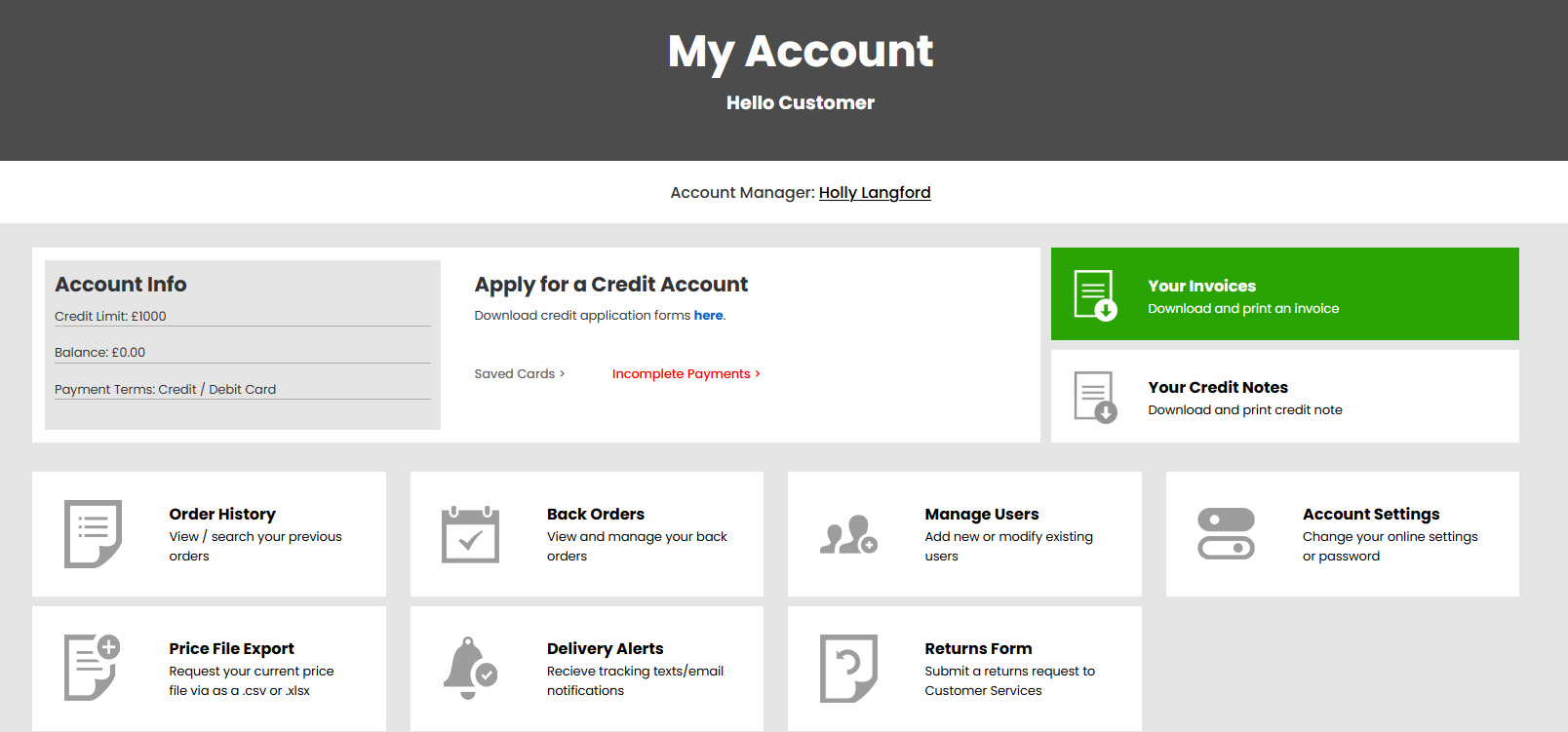Open the Price File Export title
Viewport: 1568px width, 732px height.
click(231, 648)
